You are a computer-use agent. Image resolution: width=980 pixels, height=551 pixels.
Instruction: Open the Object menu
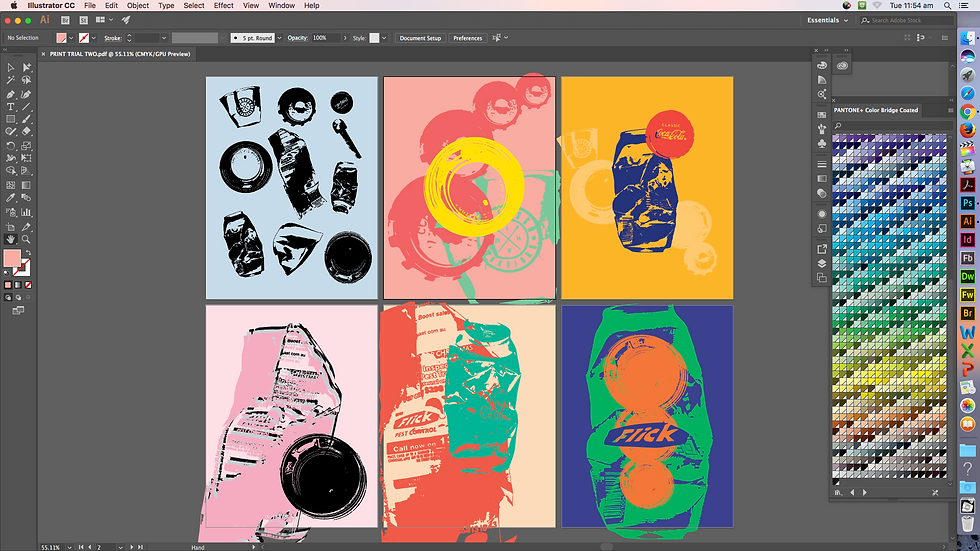click(x=138, y=5)
